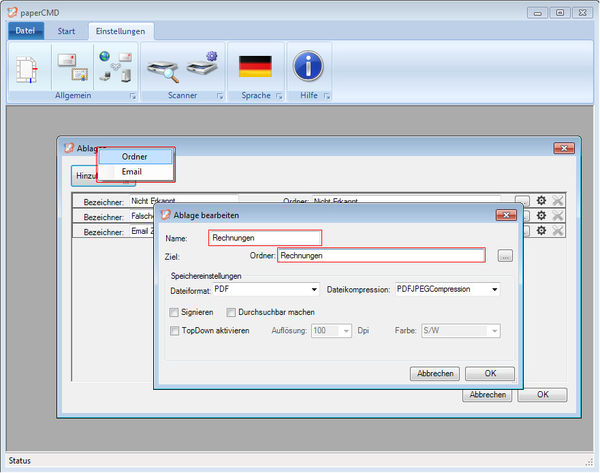Open the scanner configuration gear icon
600x473 pixels.
[x=203, y=64]
